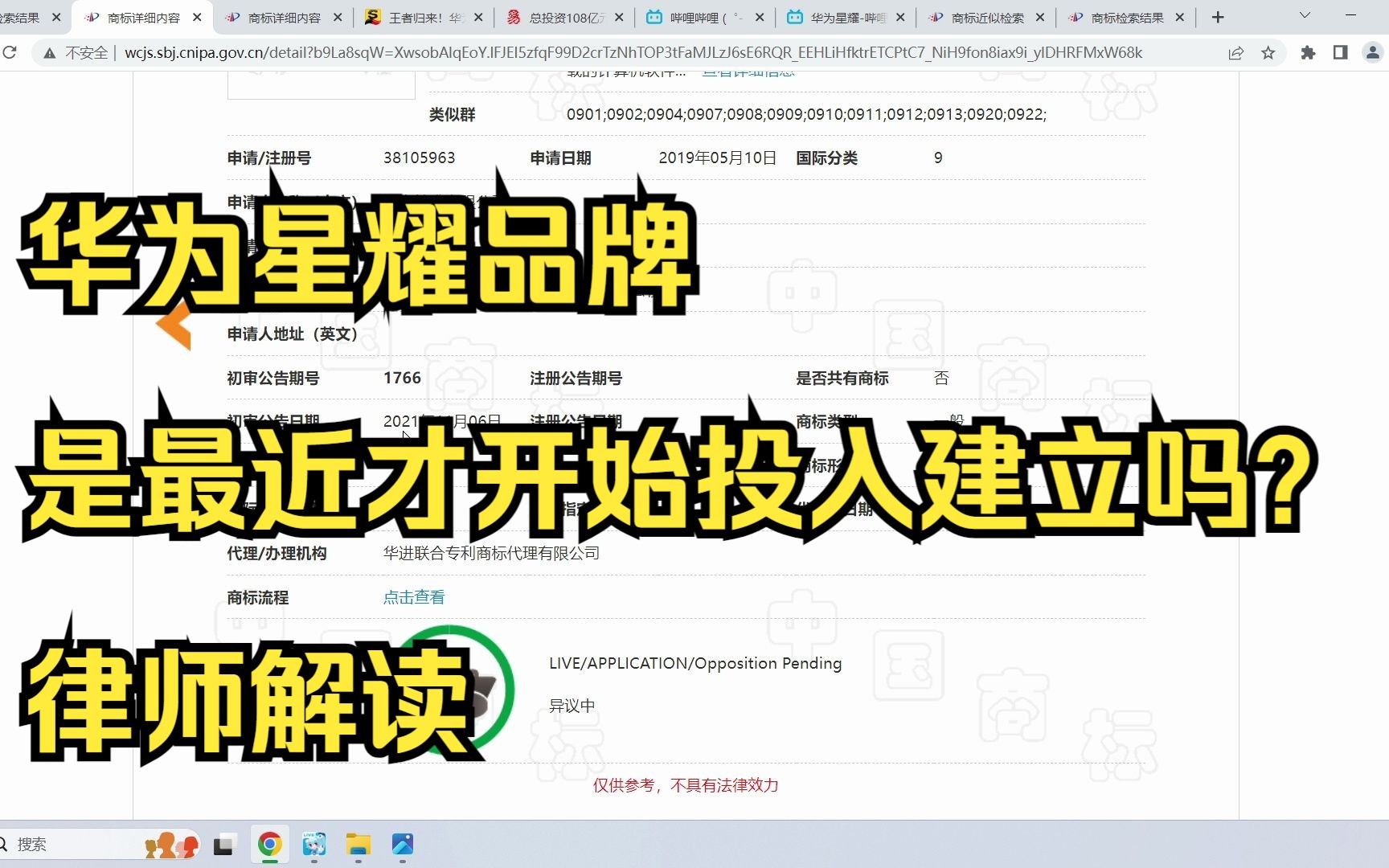Viewport: 1389px width, 868px height.
Task: Open a new browser tab
Action: click(x=1218, y=17)
